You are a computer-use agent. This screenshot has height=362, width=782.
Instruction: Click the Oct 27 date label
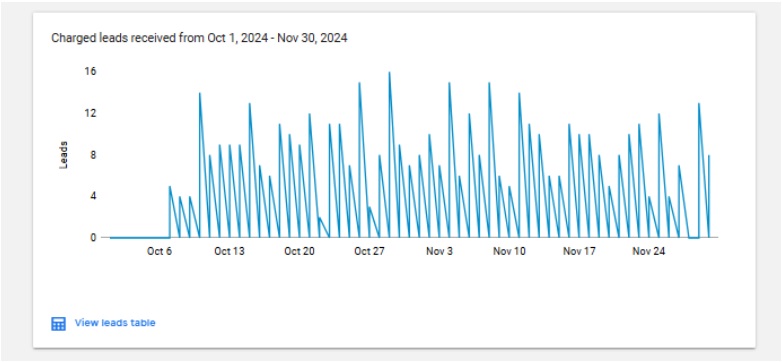coord(370,251)
